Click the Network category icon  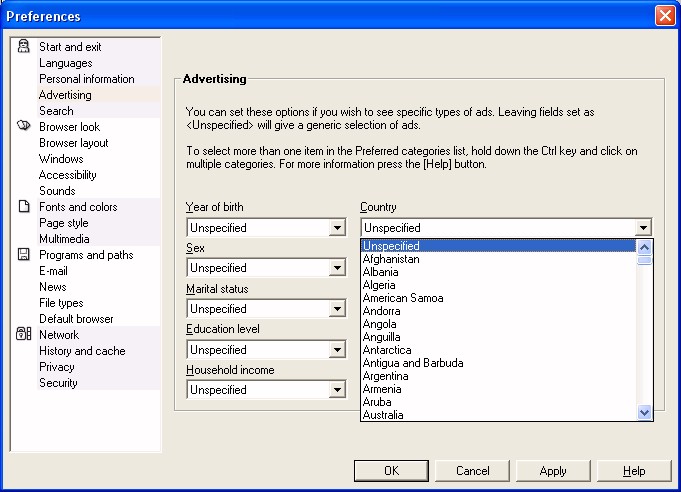click(24, 335)
